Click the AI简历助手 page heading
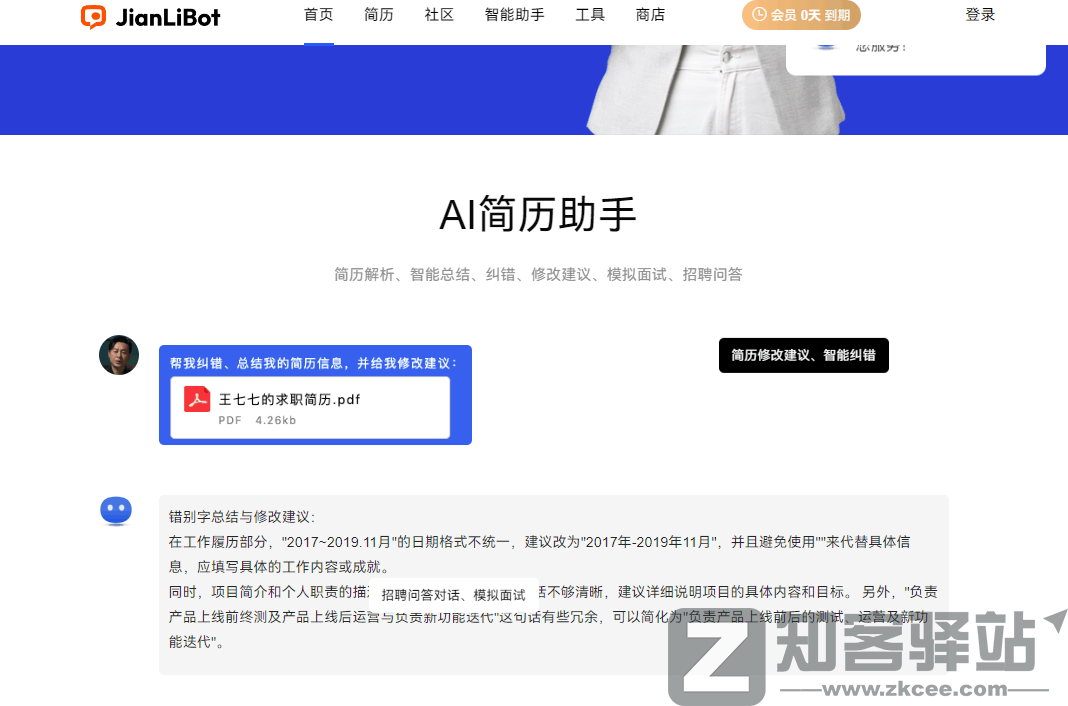 537,214
